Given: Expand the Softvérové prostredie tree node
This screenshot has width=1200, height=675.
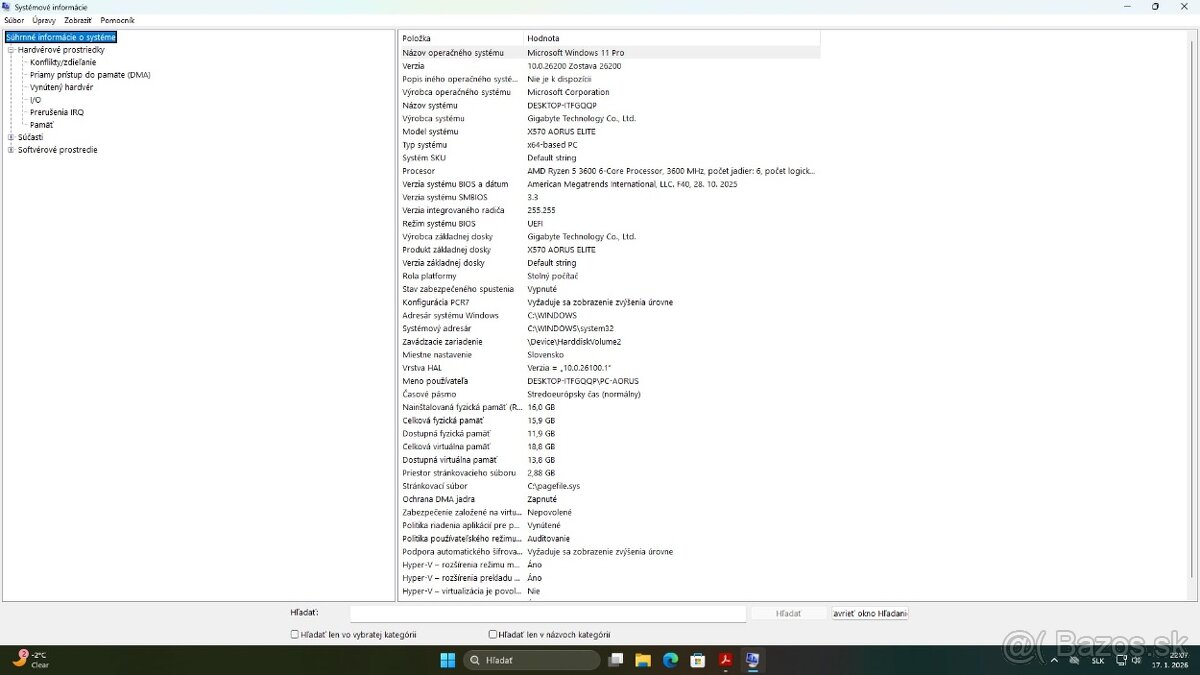Looking at the screenshot, I should point(12,149).
